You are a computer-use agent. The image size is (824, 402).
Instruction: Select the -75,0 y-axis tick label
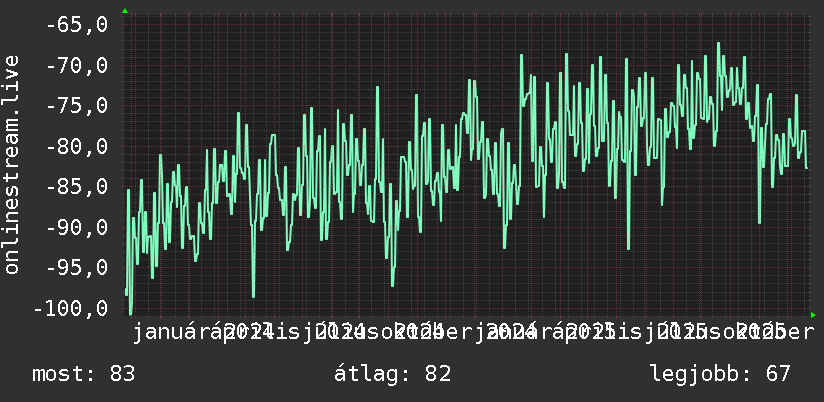click(78, 106)
